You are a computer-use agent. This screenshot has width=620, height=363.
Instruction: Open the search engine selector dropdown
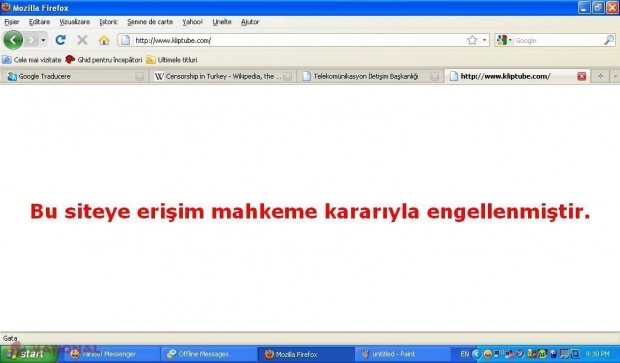point(504,40)
